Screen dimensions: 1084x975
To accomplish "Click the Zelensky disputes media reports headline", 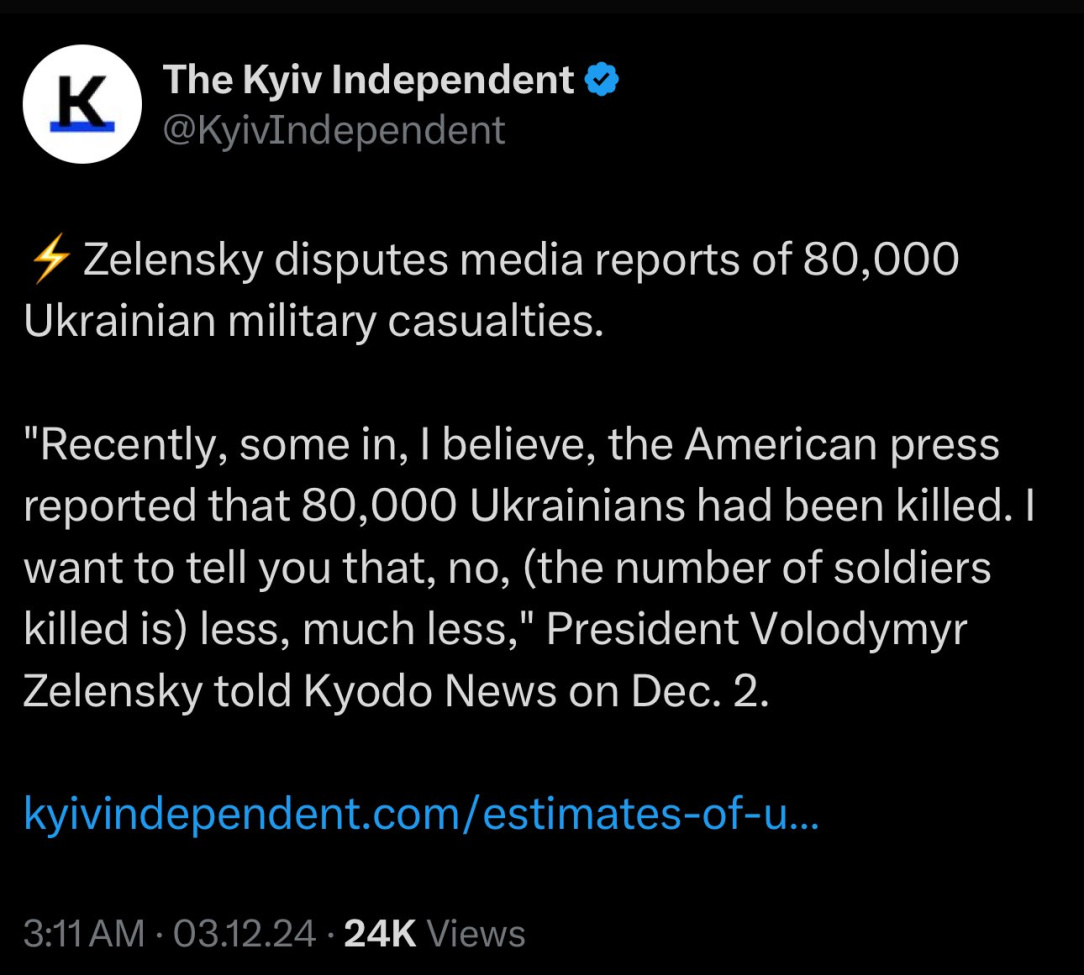I will click(x=521, y=260).
